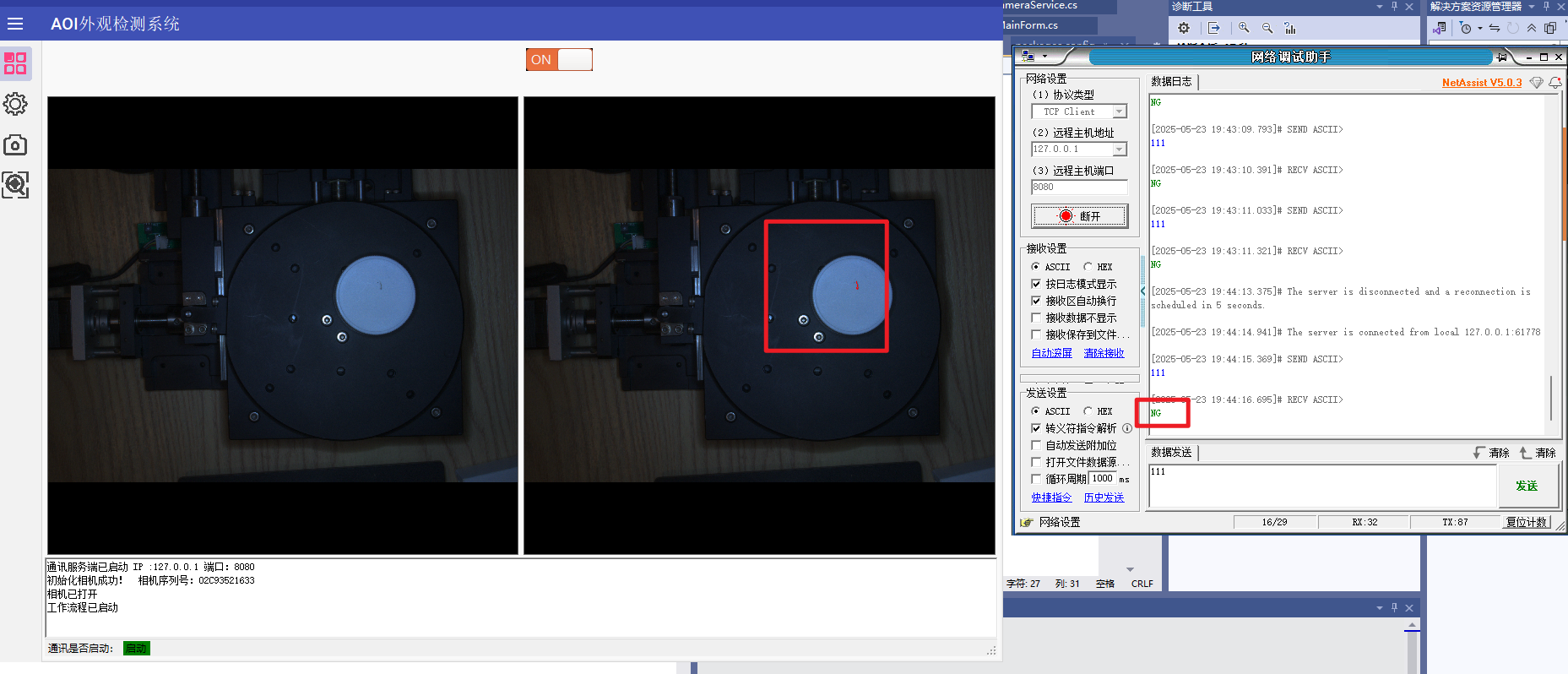Screen dimensions: 1568x674
Task: Click the left camera image view
Action: pos(283,325)
